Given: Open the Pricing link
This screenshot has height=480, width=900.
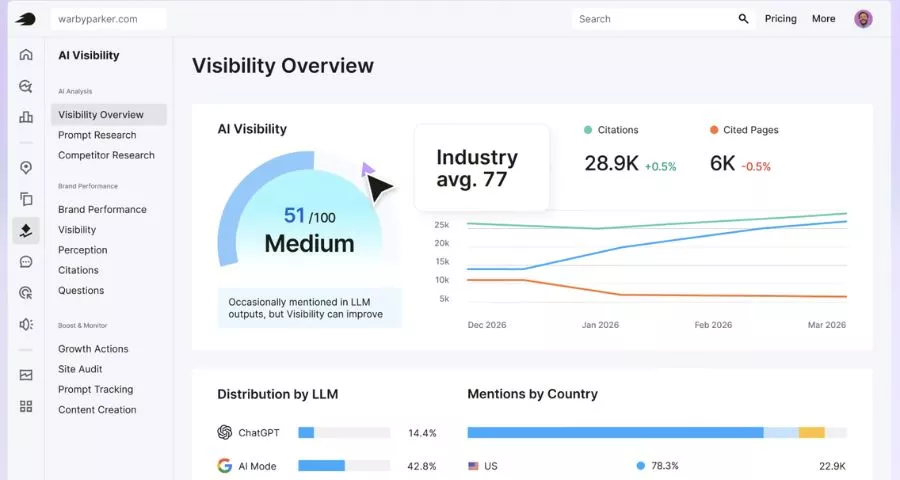Looking at the screenshot, I should pos(781,19).
